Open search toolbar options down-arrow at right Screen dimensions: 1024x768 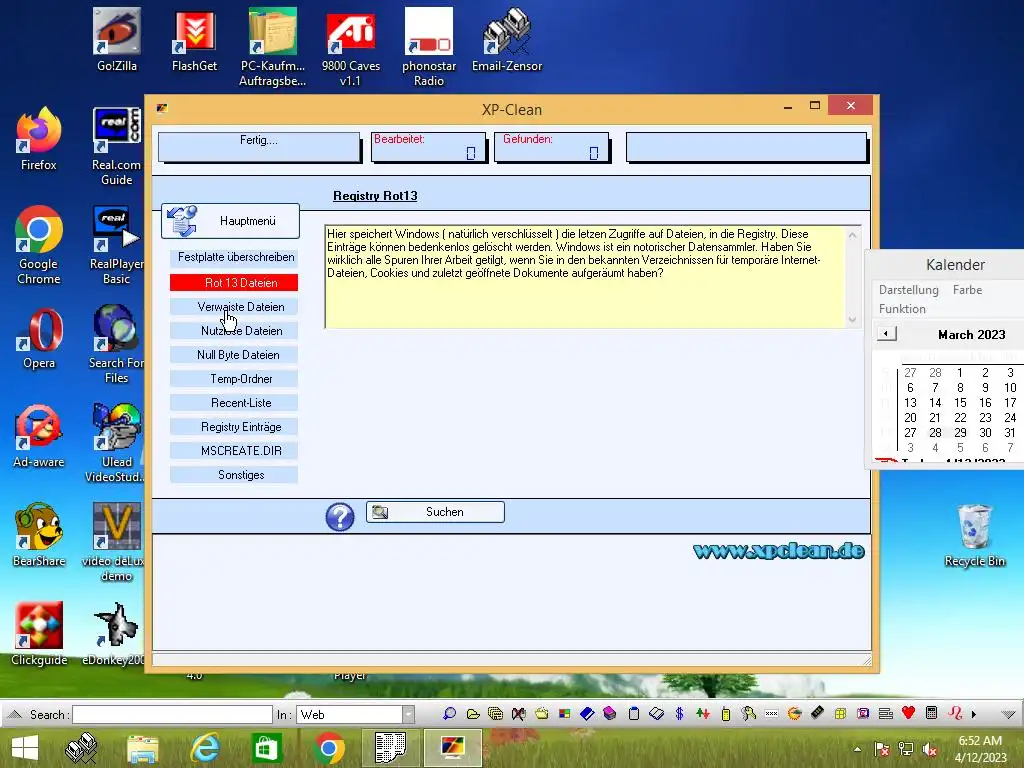pos(1008,714)
